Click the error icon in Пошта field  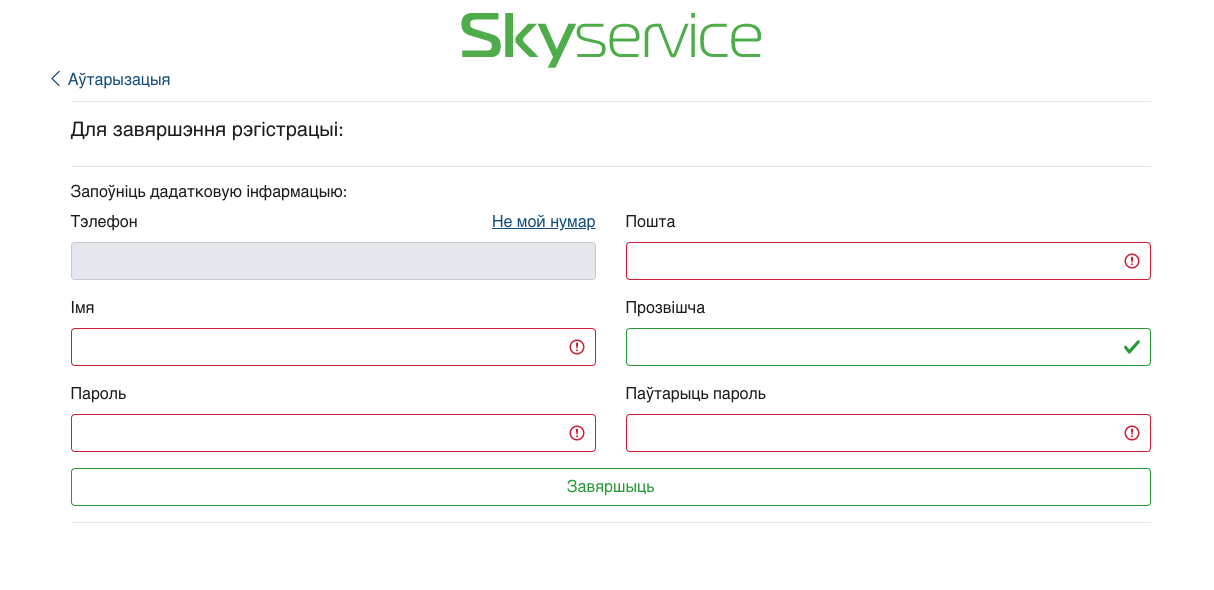(1132, 261)
